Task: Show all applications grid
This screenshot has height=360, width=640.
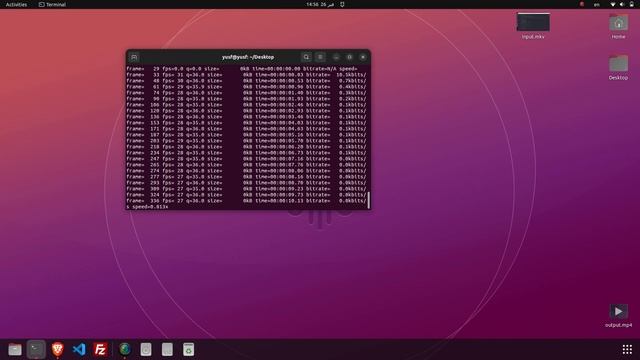Action: coord(627,349)
